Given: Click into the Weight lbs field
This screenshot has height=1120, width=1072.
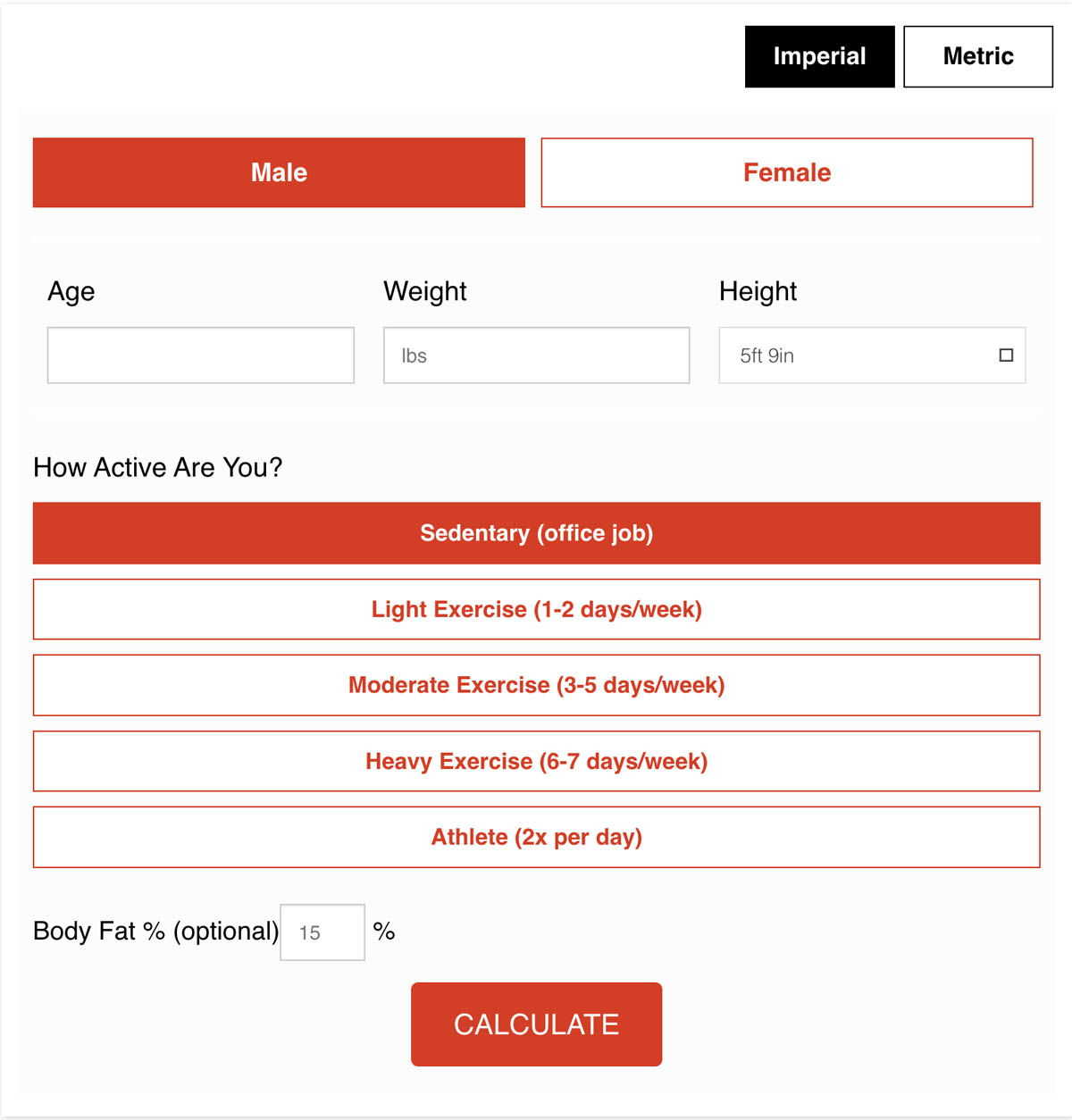Looking at the screenshot, I should pos(536,355).
